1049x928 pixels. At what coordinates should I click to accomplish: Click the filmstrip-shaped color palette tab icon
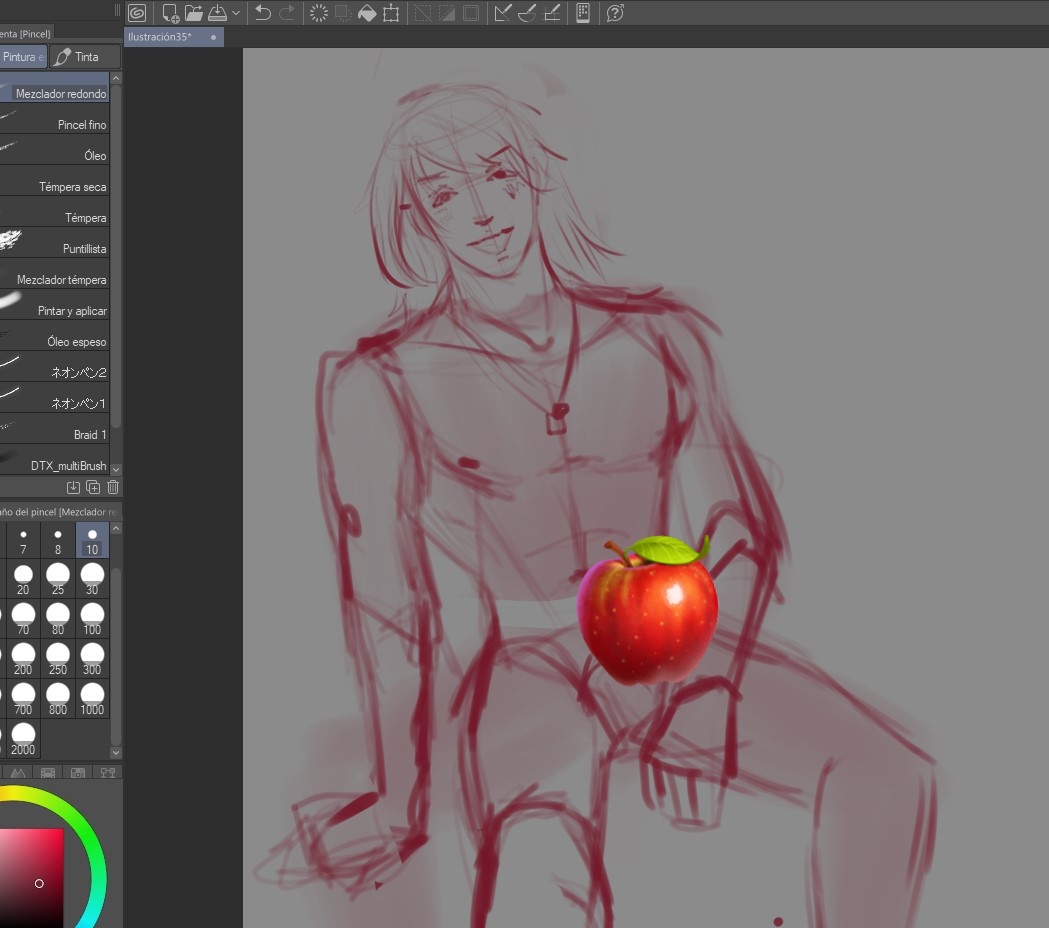(x=48, y=773)
